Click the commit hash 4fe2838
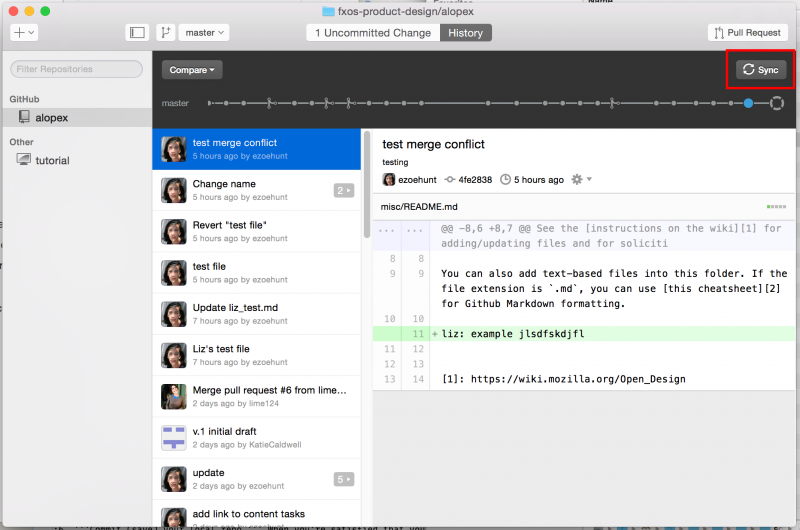The width and height of the screenshot is (800, 530). pyautogui.click(x=475, y=180)
